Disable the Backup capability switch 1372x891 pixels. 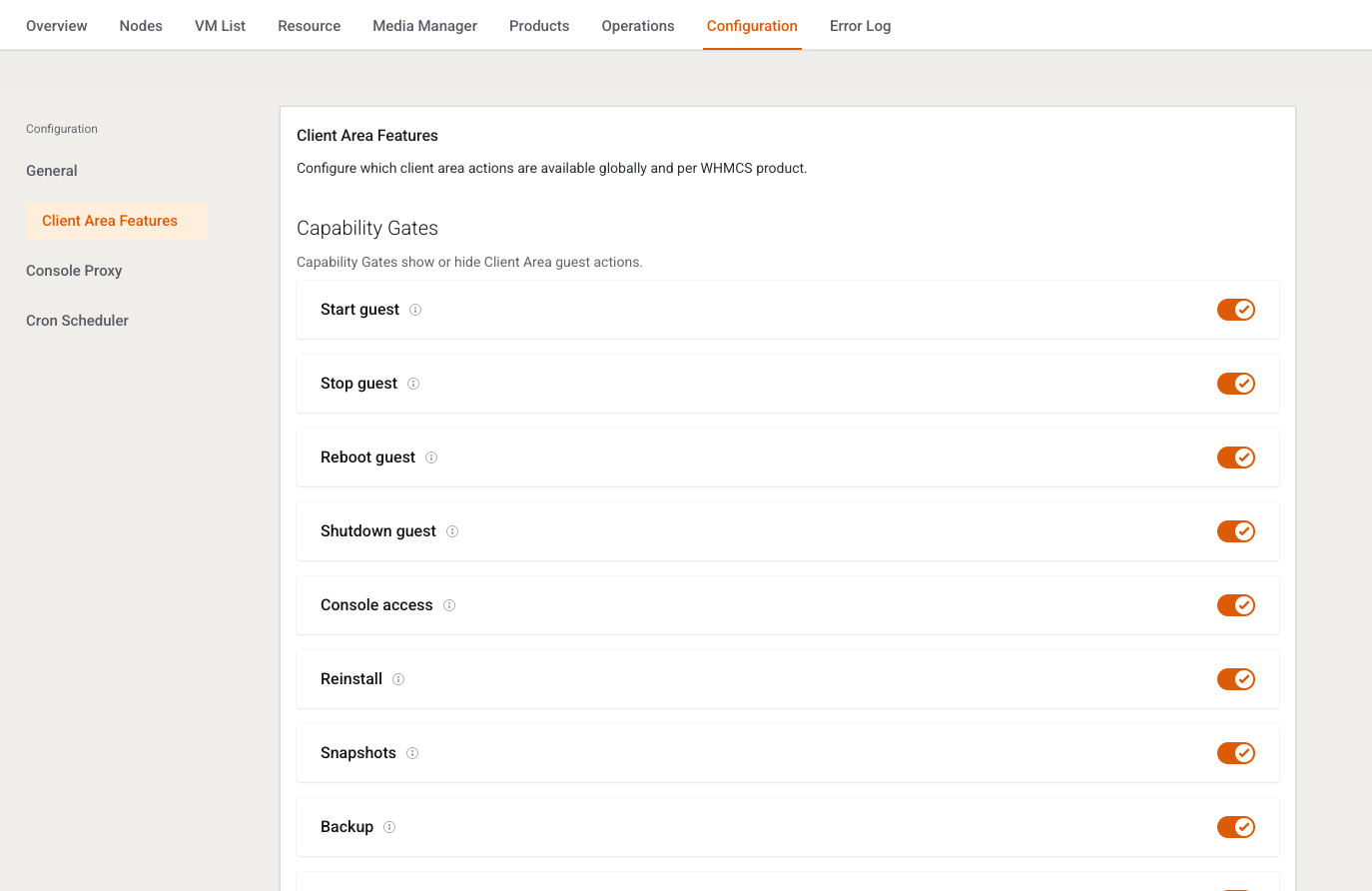click(1235, 827)
